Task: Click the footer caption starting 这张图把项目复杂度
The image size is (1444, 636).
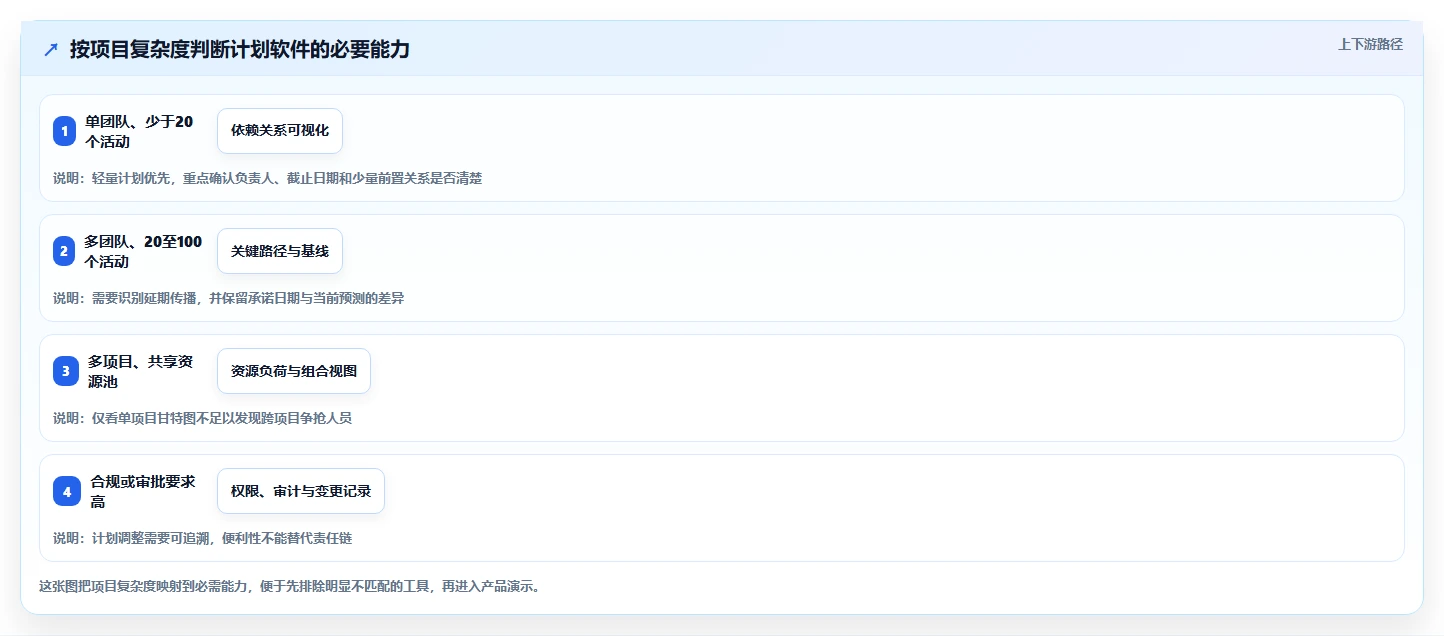Action: point(293,586)
